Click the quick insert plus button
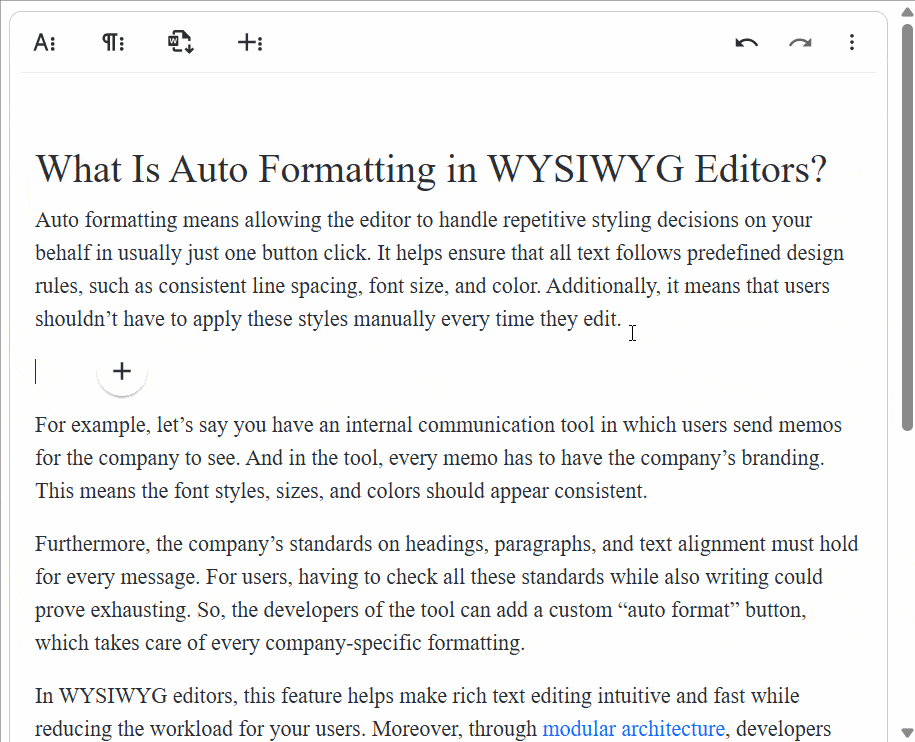 (122, 372)
